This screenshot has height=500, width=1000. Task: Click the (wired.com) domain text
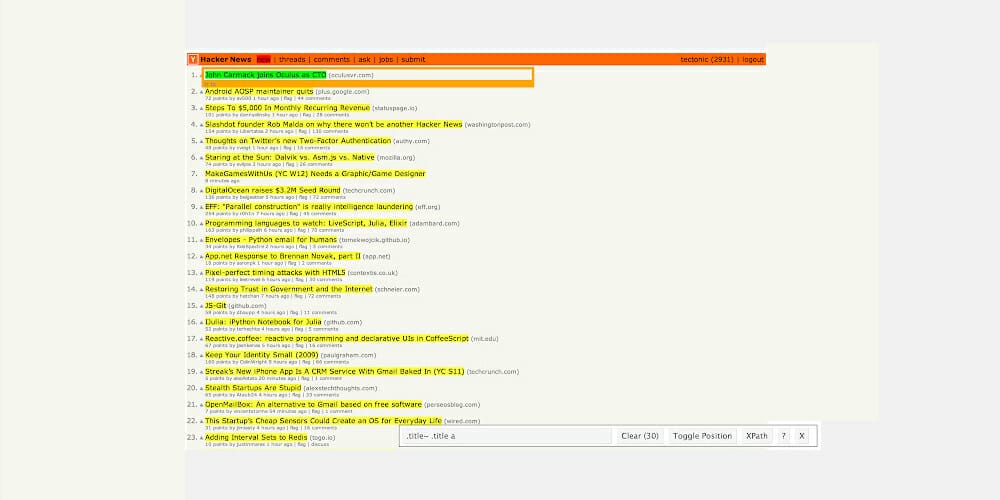point(462,421)
